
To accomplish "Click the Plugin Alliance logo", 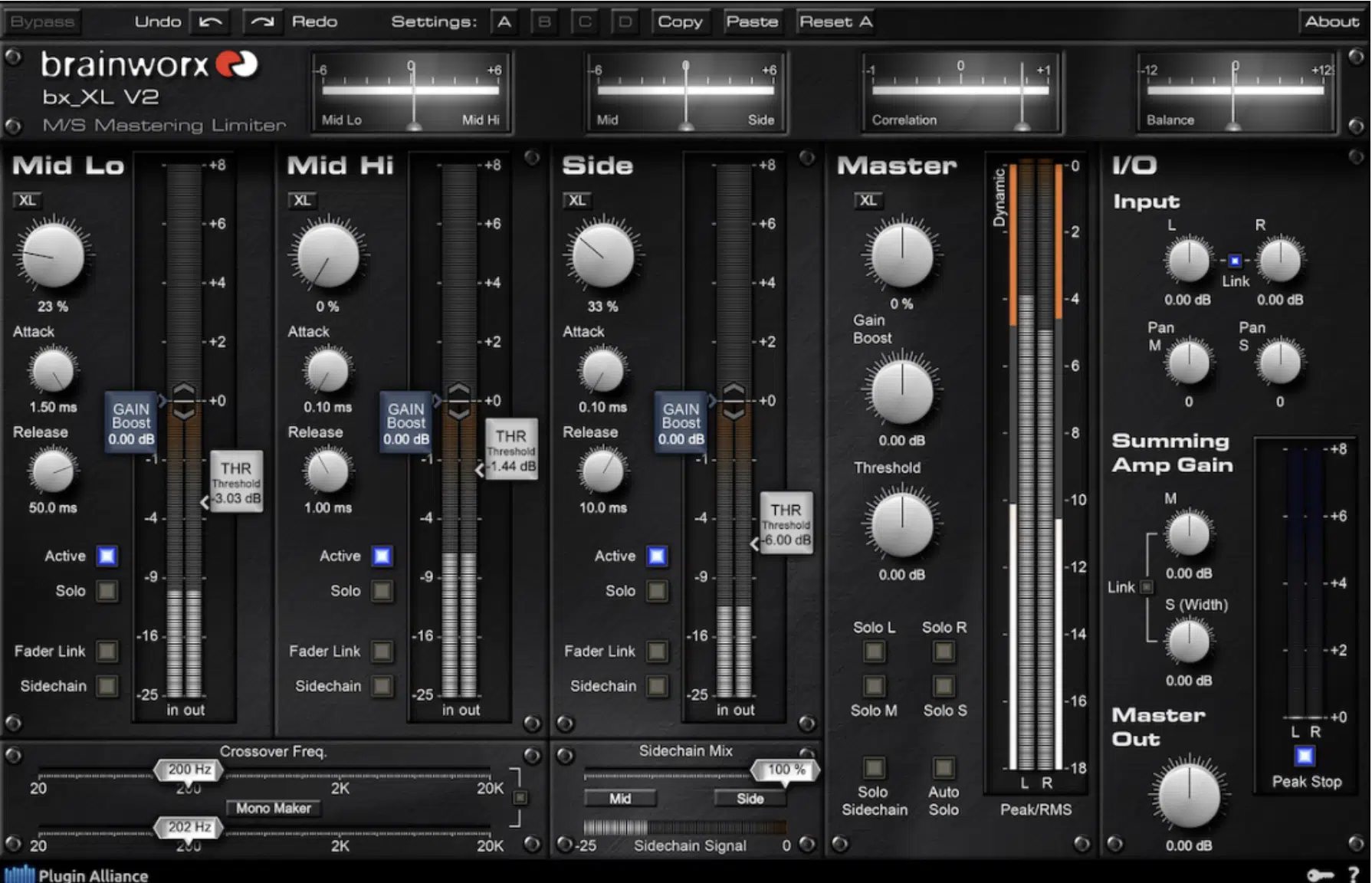I will [76, 875].
